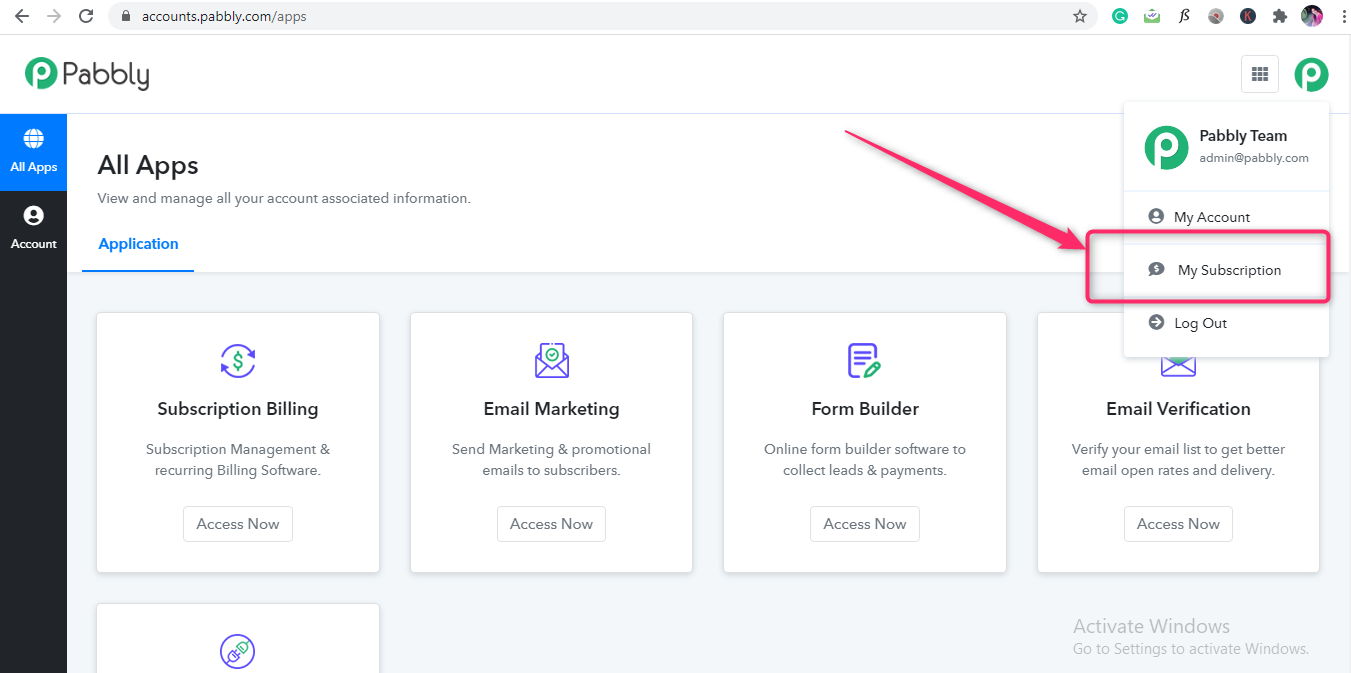Click Access Now under Email Marketing
The image size is (1351, 673).
[x=551, y=524]
